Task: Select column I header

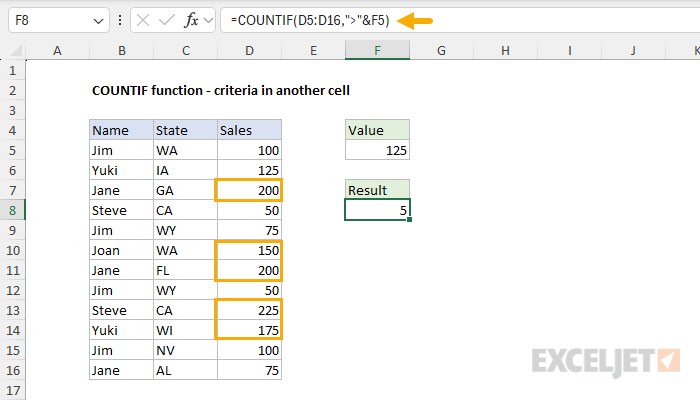Action: [x=570, y=50]
